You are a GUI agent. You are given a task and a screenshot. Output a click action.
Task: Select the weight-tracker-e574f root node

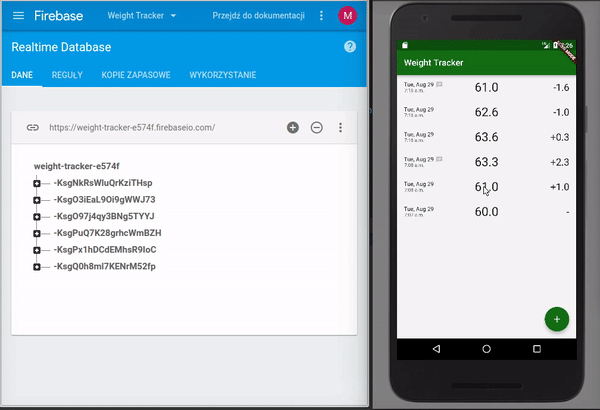[77, 166]
